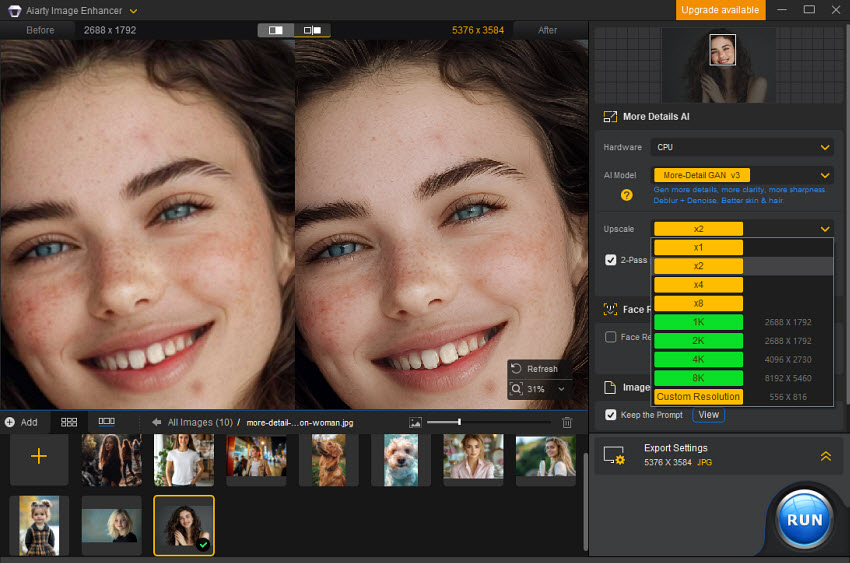Click the Aiarty app logo icon
The image size is (850, 563).
[15, 11]
